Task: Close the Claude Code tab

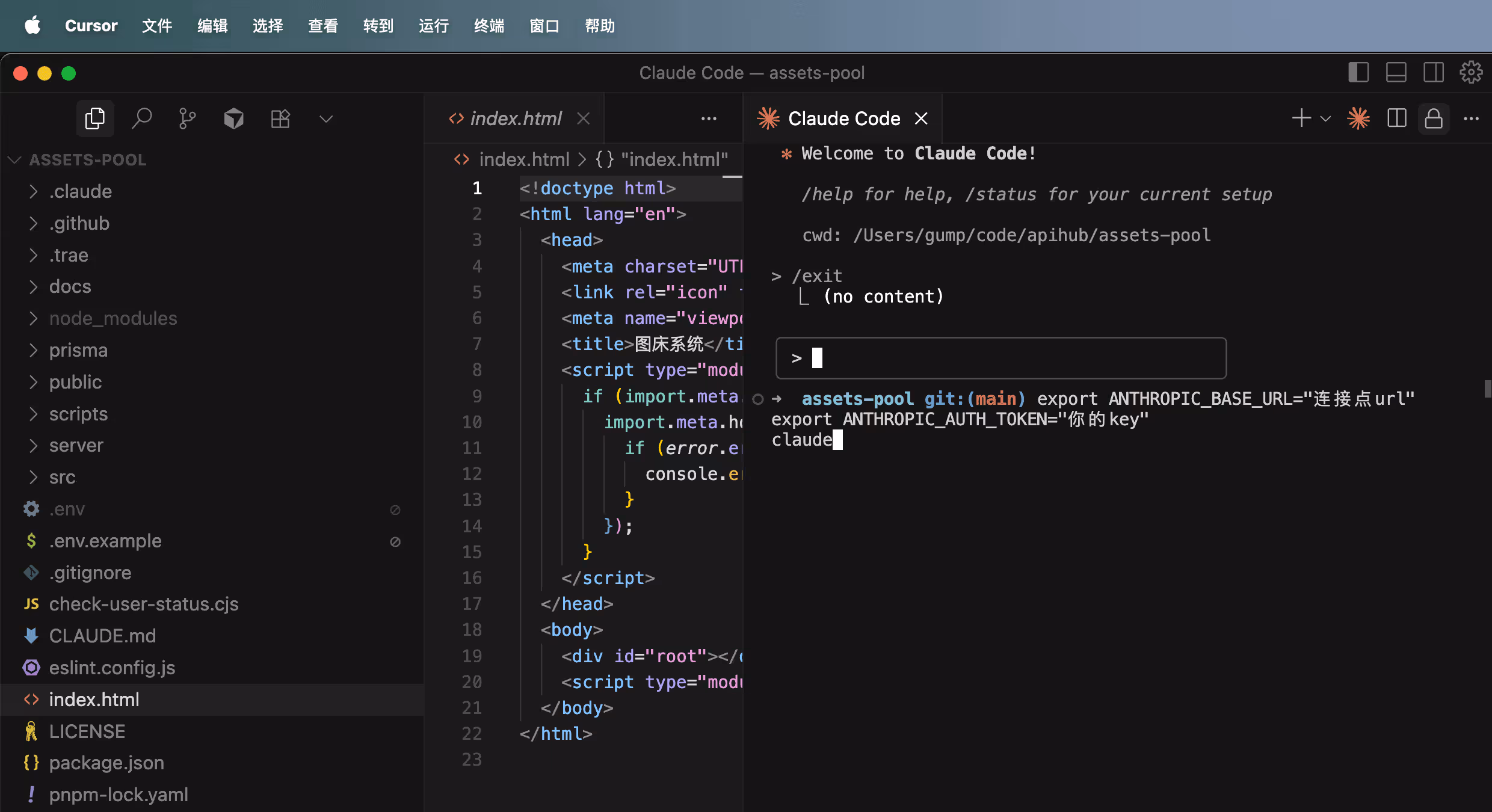Action: [921, 118]
